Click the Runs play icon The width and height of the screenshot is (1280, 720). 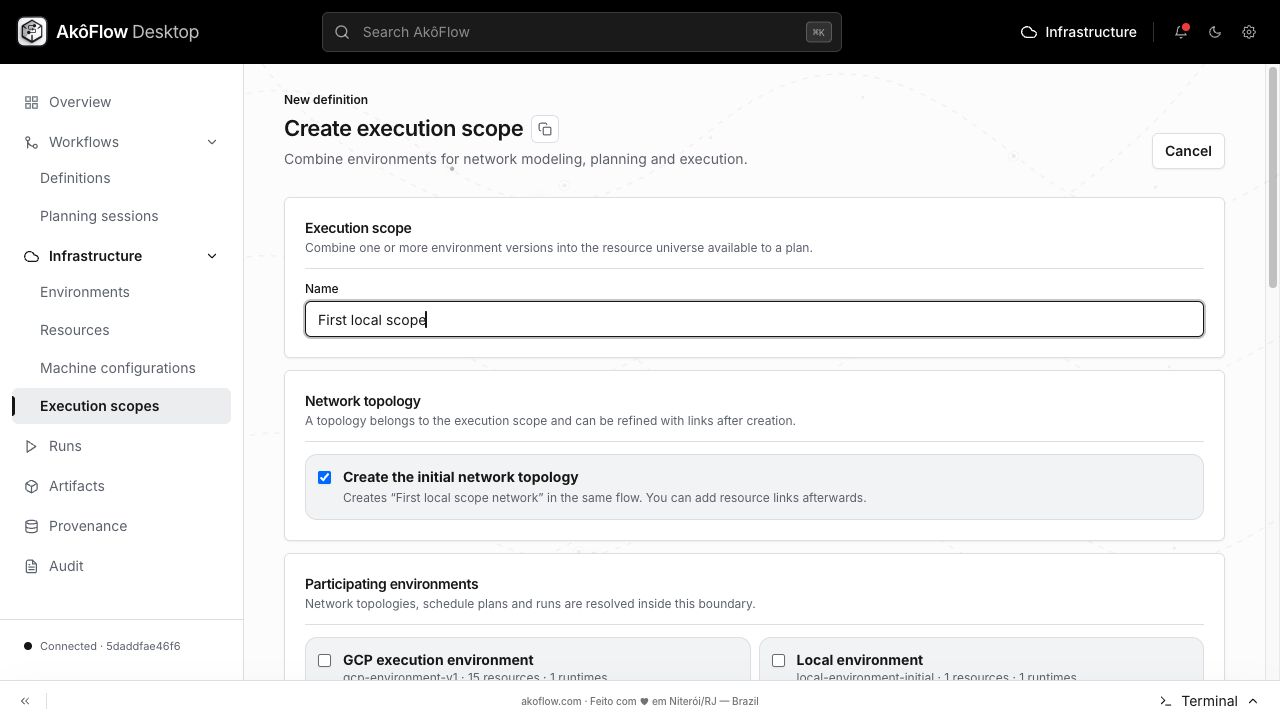[x=31, y=446]
